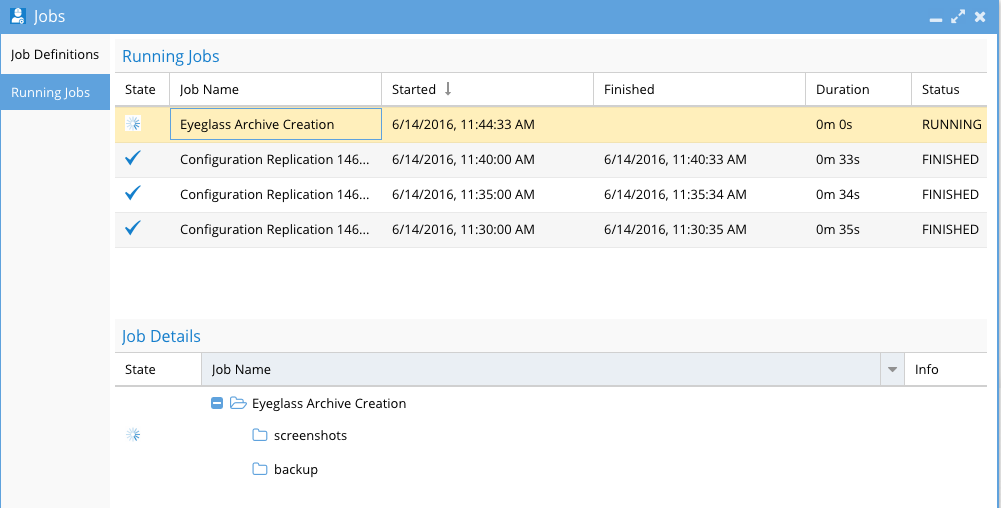
Task: Open the Job Name column dropdown menu
Action: [x=892, y=370]
